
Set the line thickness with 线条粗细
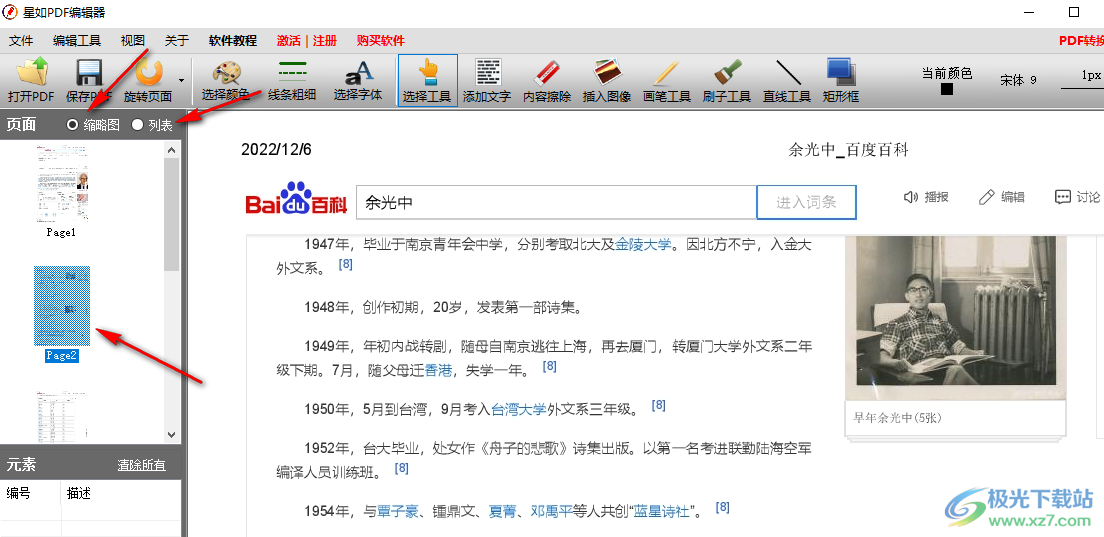[x=291, y=80]
